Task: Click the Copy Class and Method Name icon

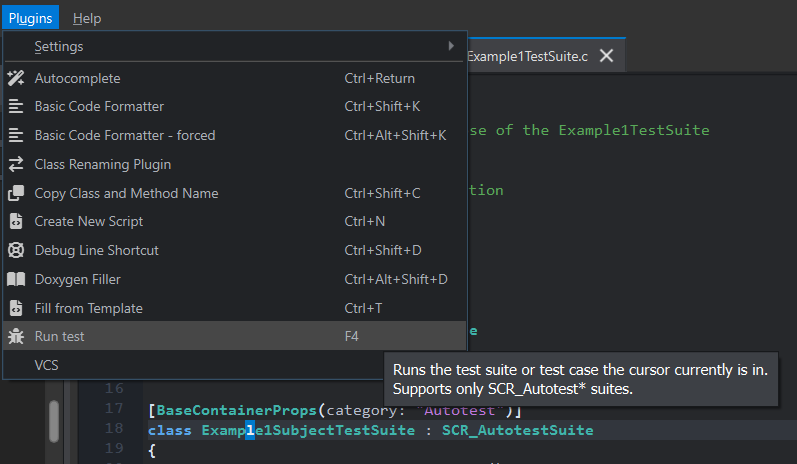Action: 16,193
